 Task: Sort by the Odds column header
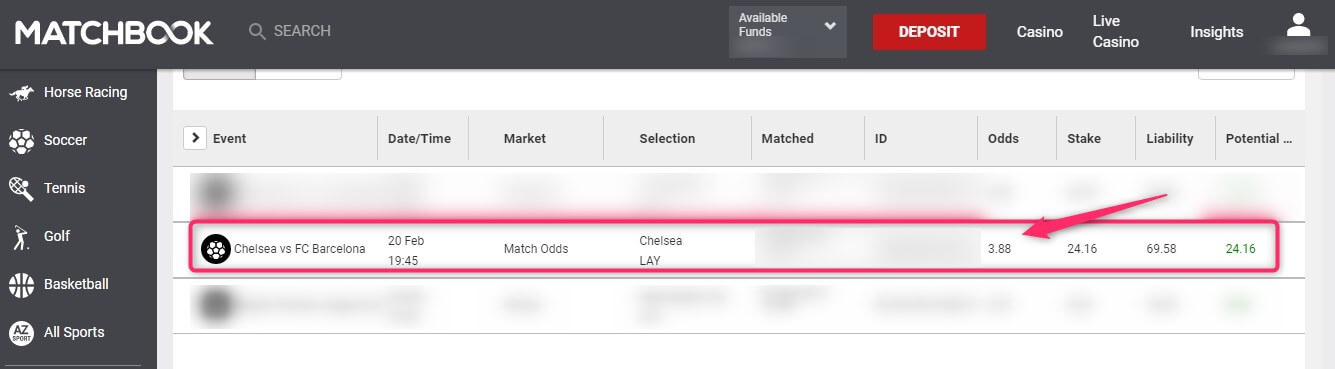[x=1003, y=138]
